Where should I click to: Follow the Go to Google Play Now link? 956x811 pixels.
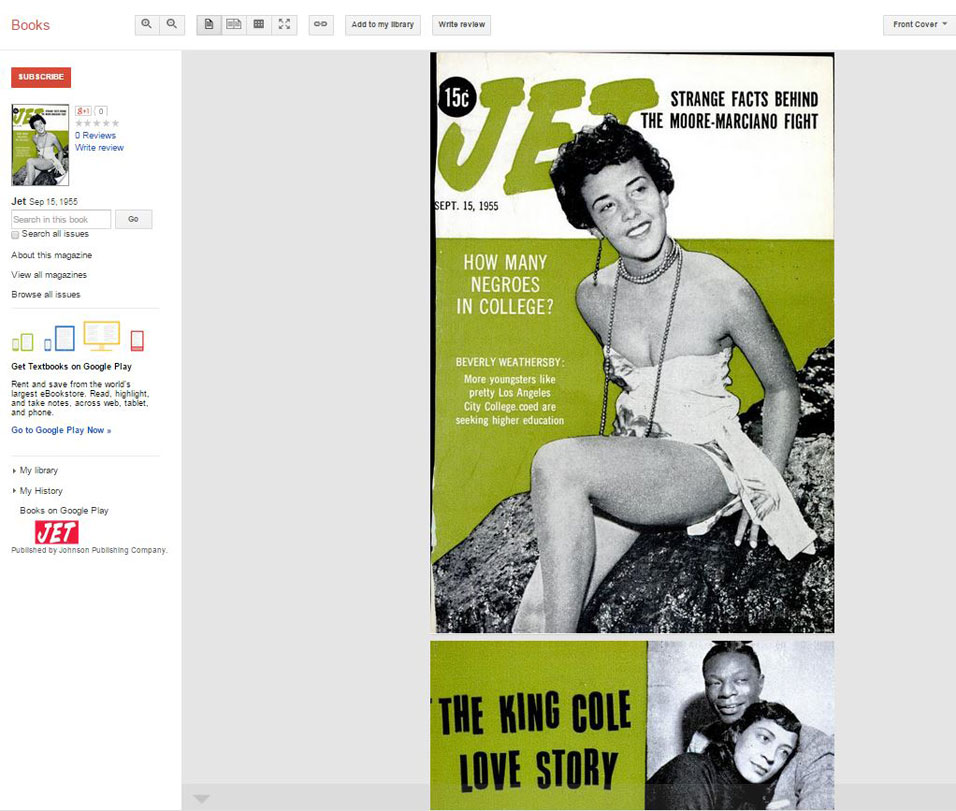point(61,430)
